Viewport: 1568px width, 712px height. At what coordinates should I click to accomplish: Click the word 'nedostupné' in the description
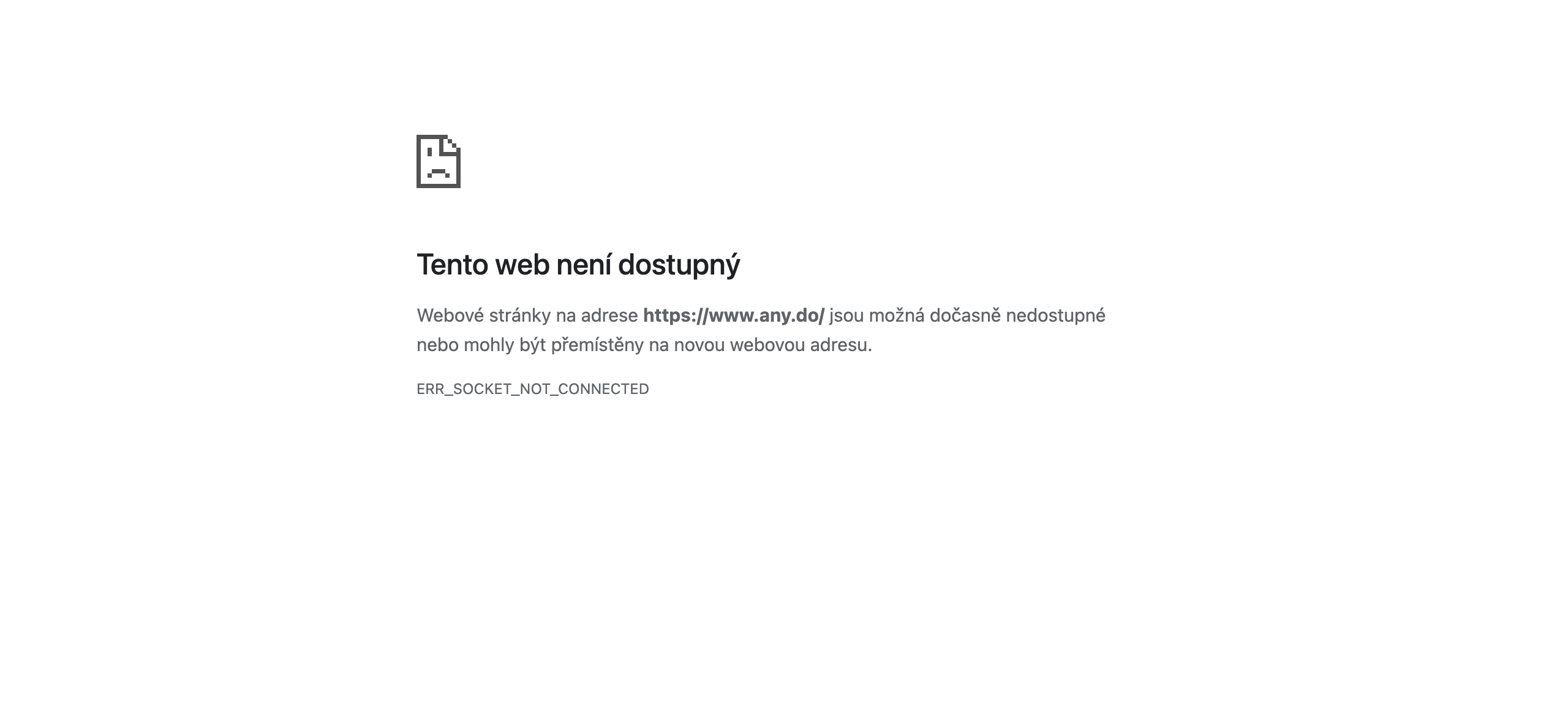pyautogui.click(x=1056, y=316)
